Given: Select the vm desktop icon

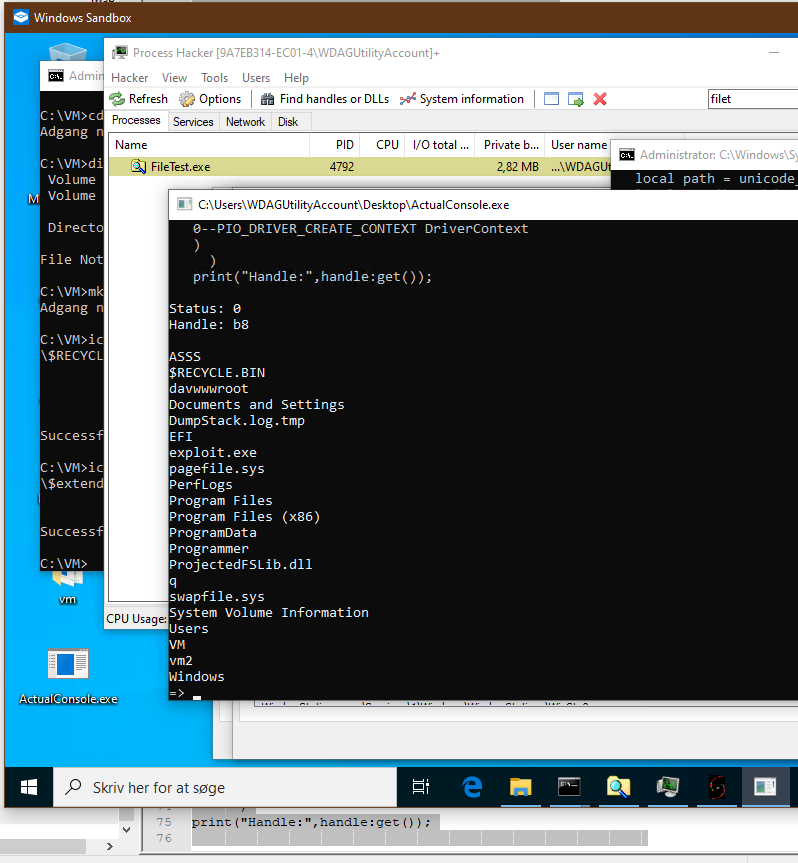Looking at the screenshot, I should click(68, 589).
